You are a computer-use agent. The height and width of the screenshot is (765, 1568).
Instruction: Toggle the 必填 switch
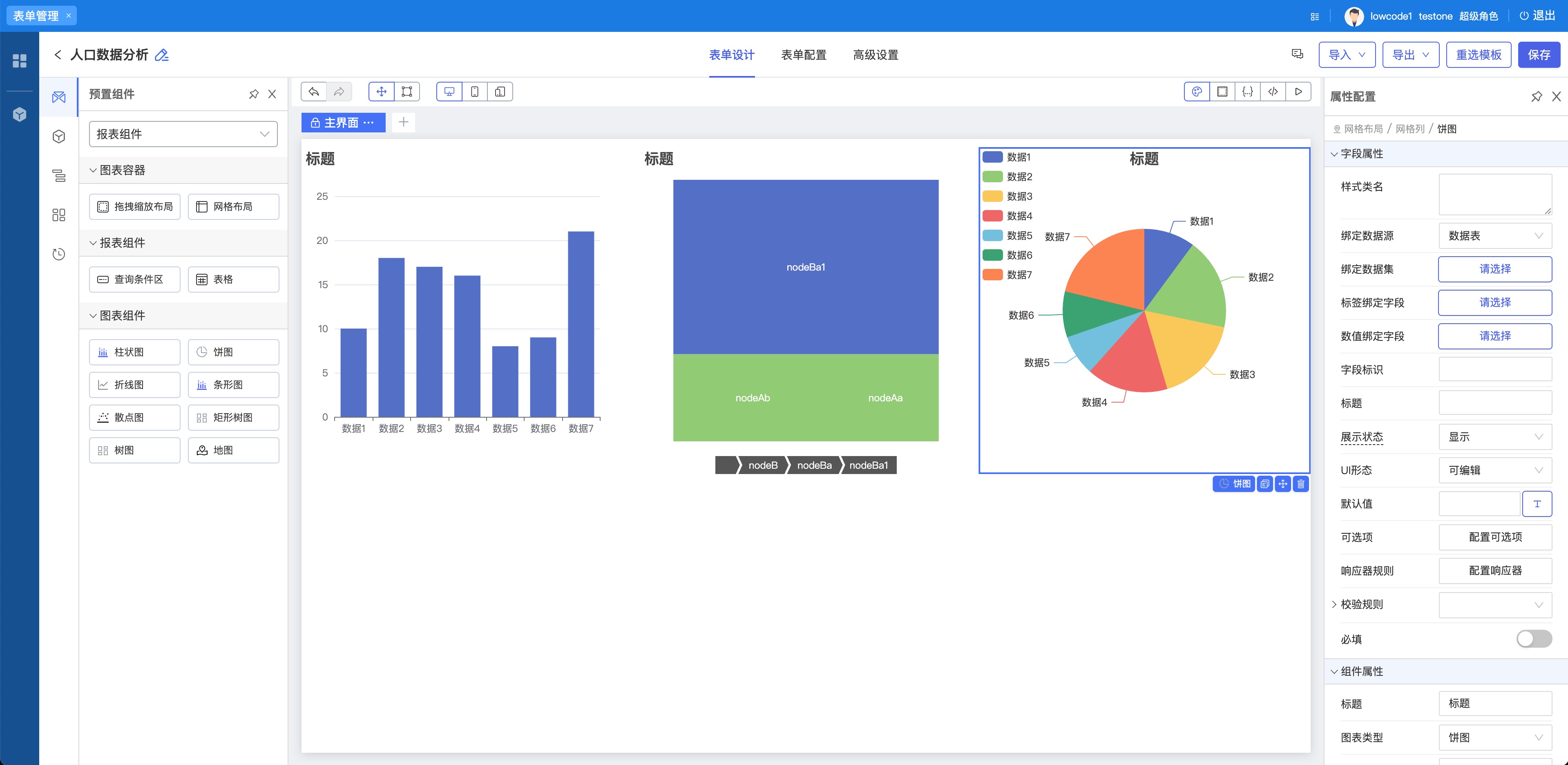point(1533,638)
